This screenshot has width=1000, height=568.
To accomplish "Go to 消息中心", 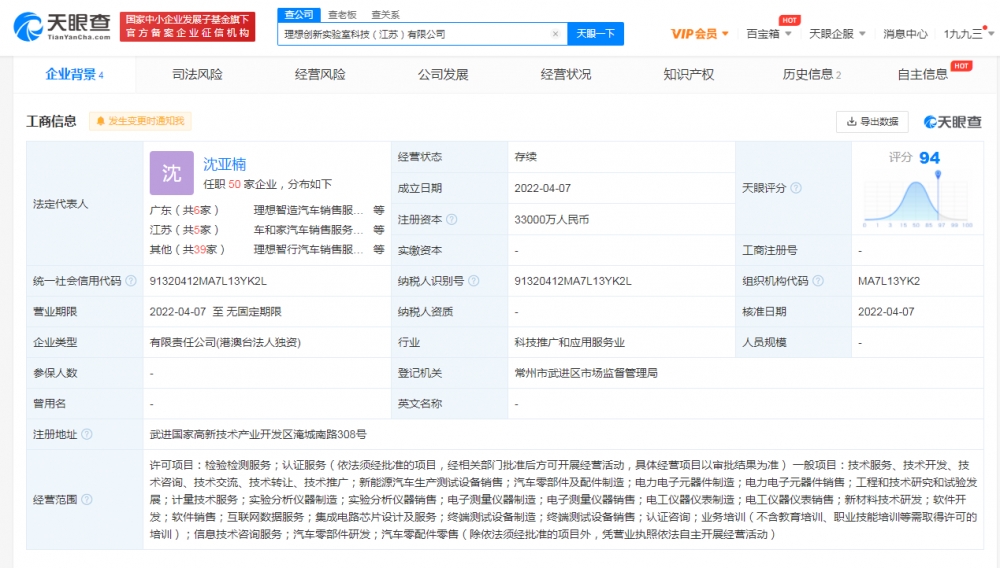I will [905, 34].
